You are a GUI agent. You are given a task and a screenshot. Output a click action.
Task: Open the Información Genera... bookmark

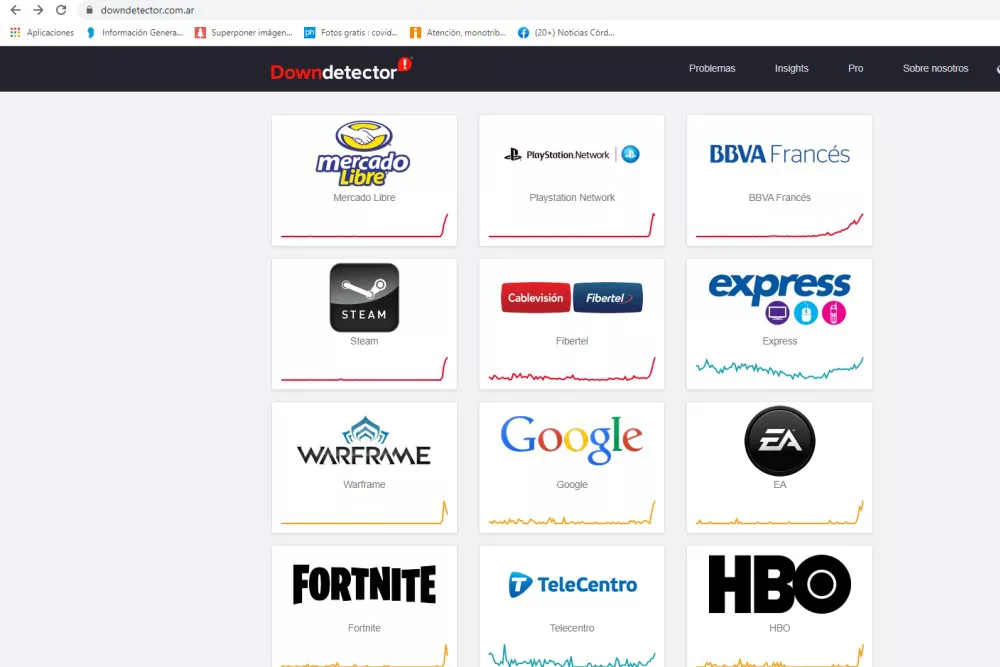pos(135,33)
